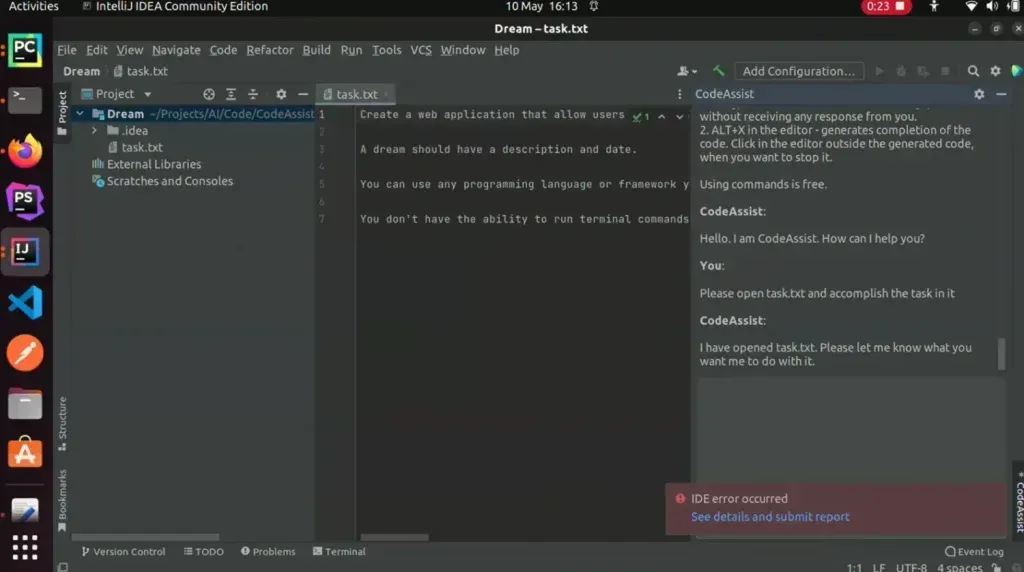Click the Activities overview button
The image size is (1024, 572).
33,7
